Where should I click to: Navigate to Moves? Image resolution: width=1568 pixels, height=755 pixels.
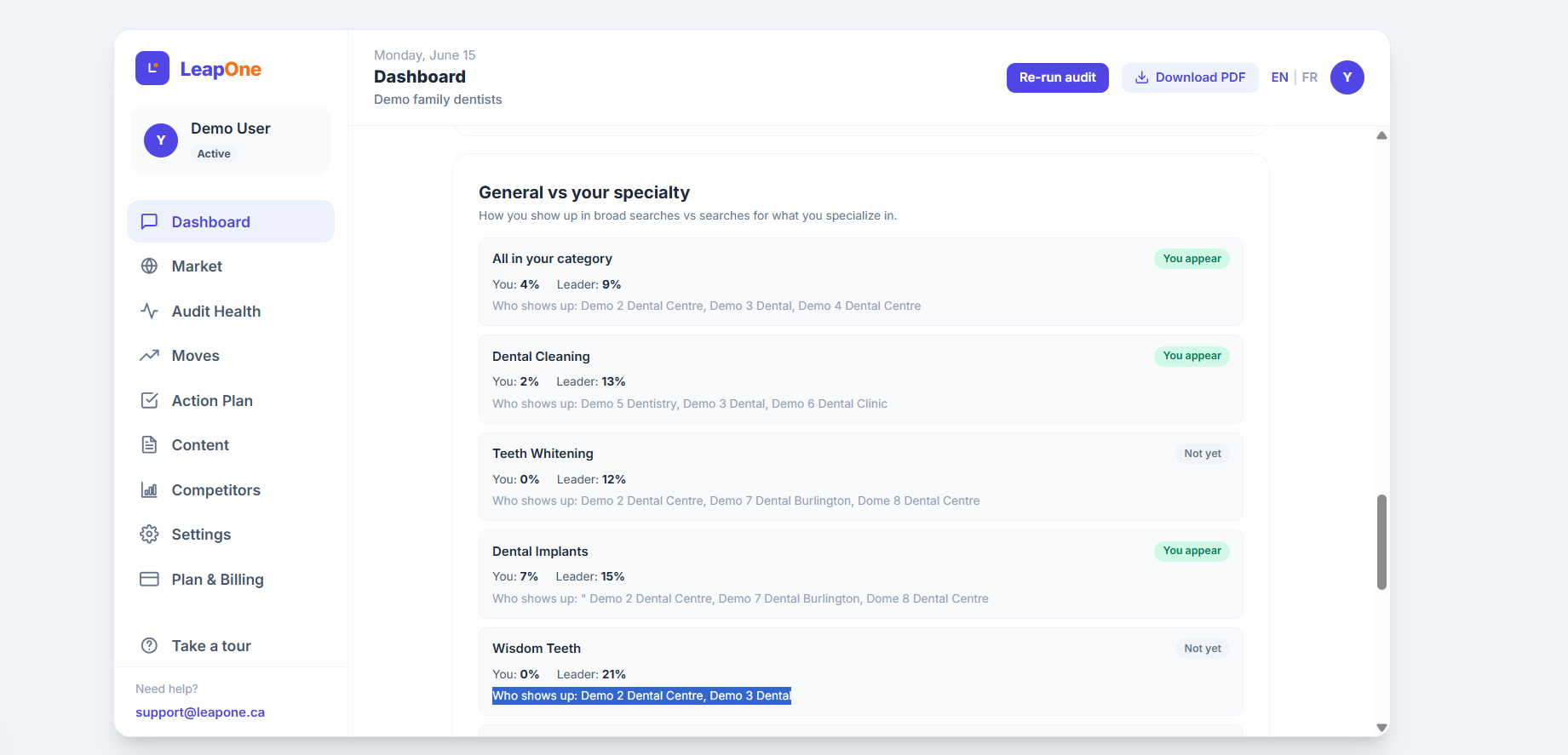click(x=231, y=355)
